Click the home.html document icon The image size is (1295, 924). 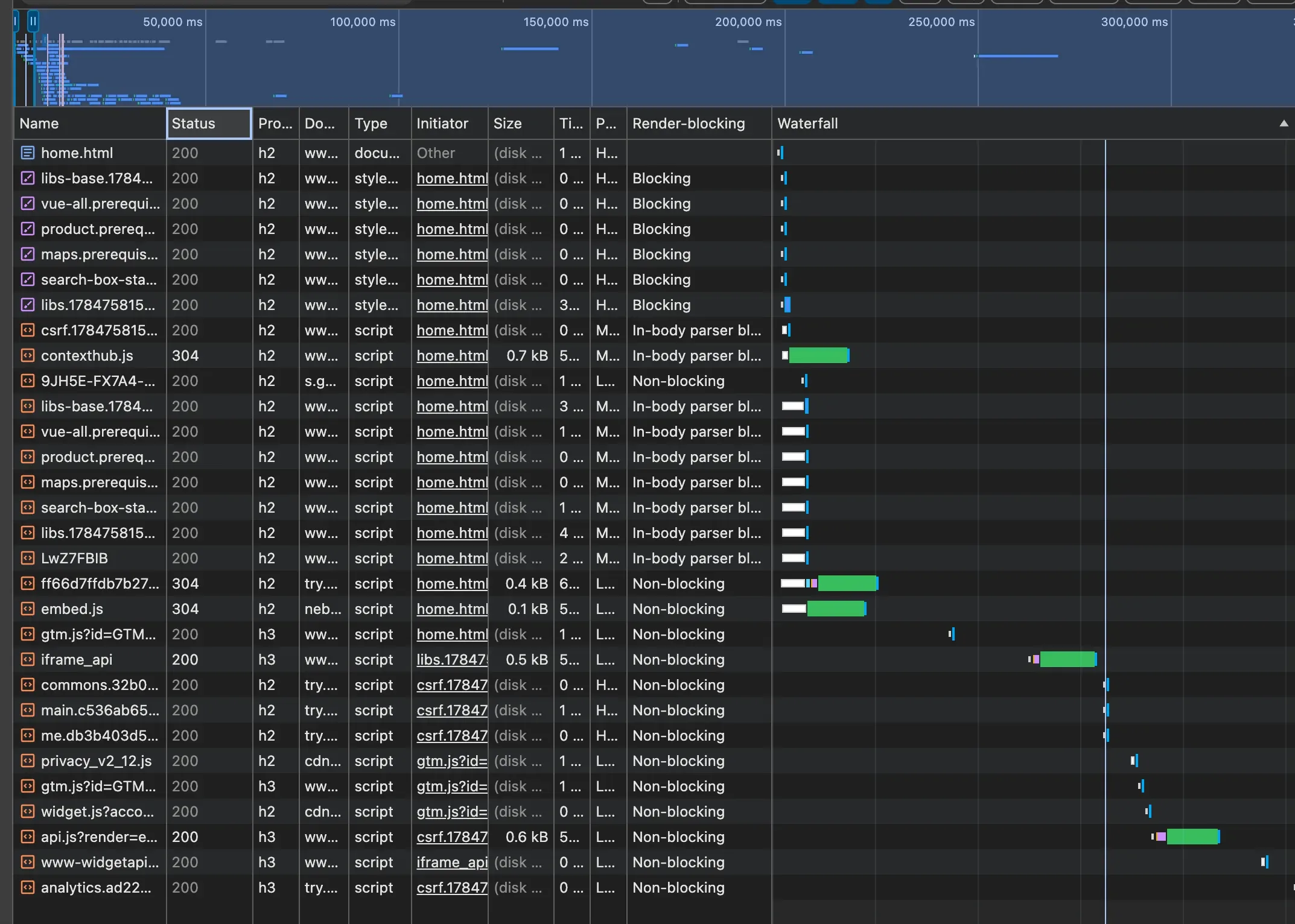click(x=27, y=153)
